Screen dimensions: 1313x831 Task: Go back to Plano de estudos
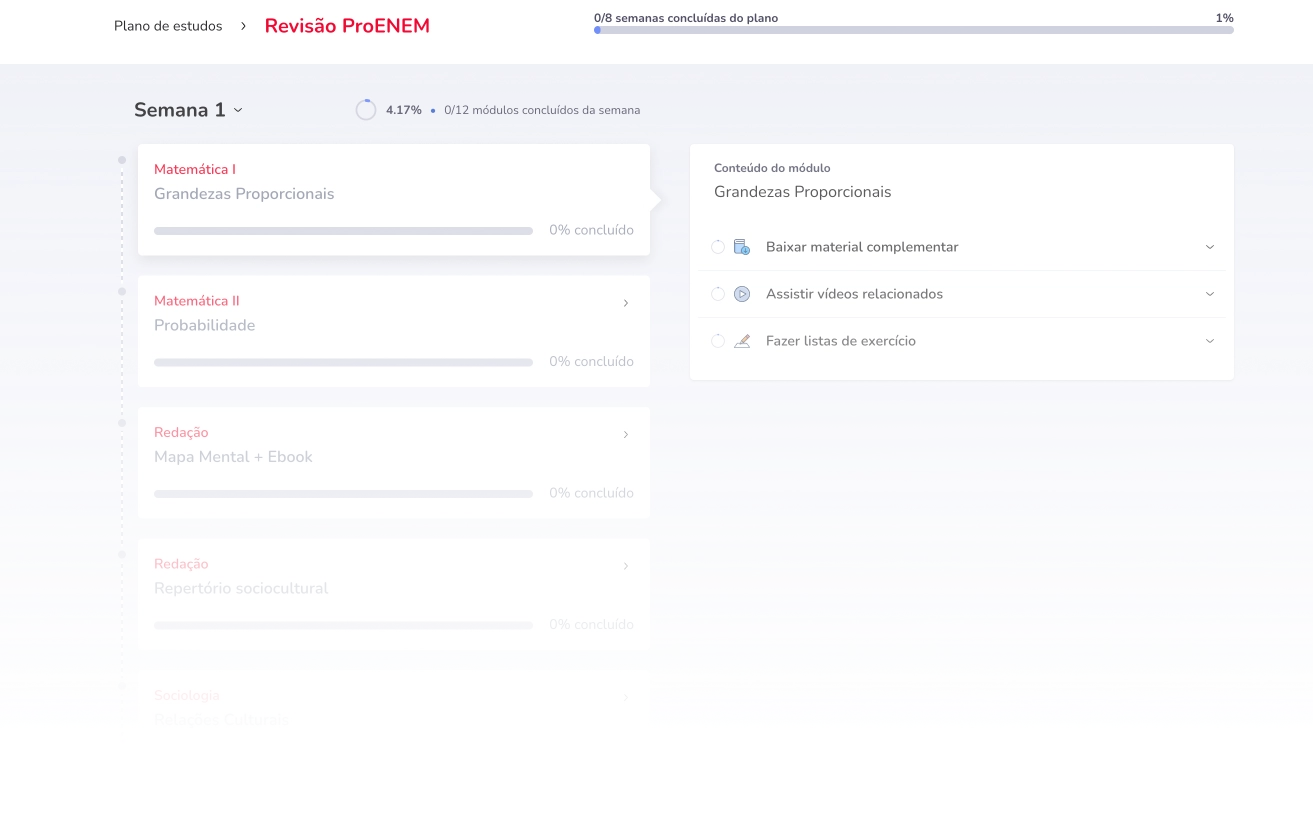(x=168, y=26)
